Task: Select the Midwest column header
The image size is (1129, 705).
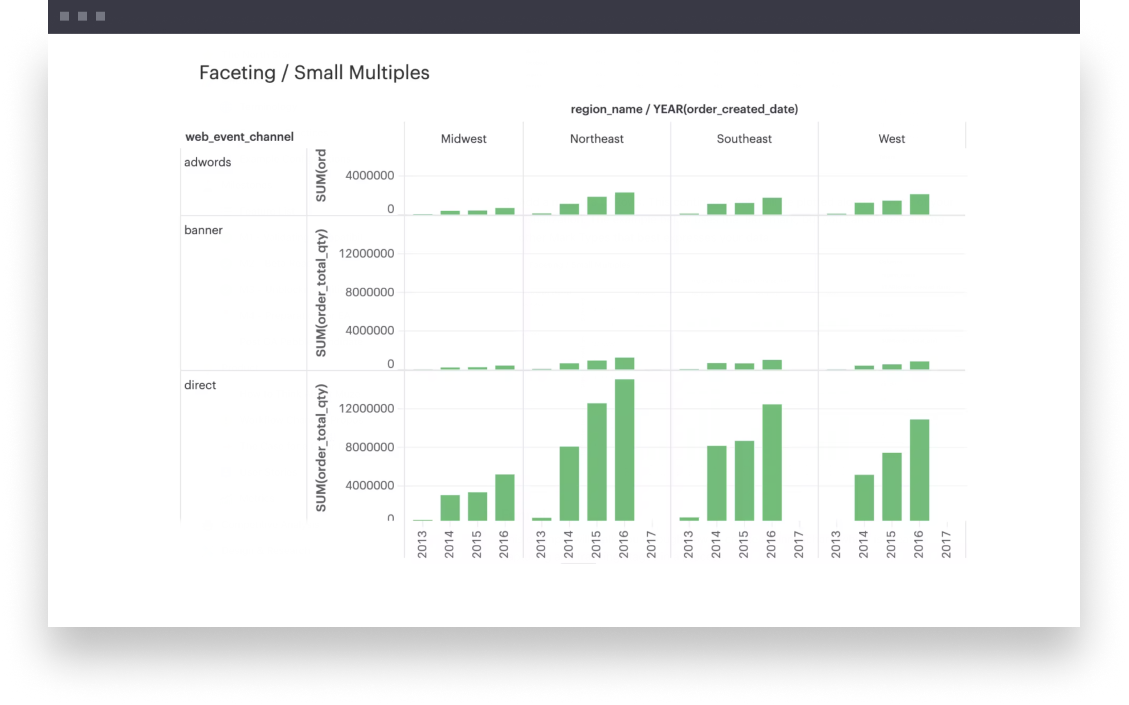Action: click(x=463, y=139)
